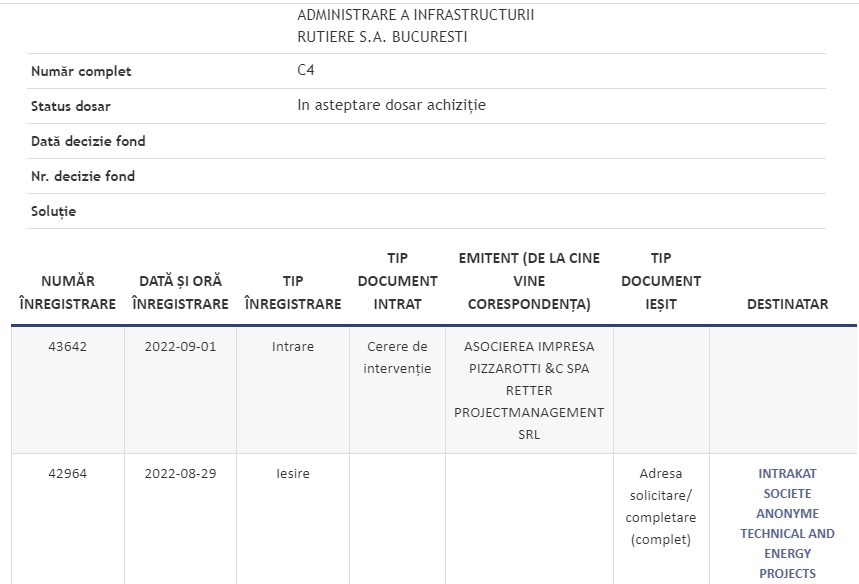The width and height of the screenshot is (859, 584).
Task: Click the Număr complet value C4
Action: pos(306,70)
